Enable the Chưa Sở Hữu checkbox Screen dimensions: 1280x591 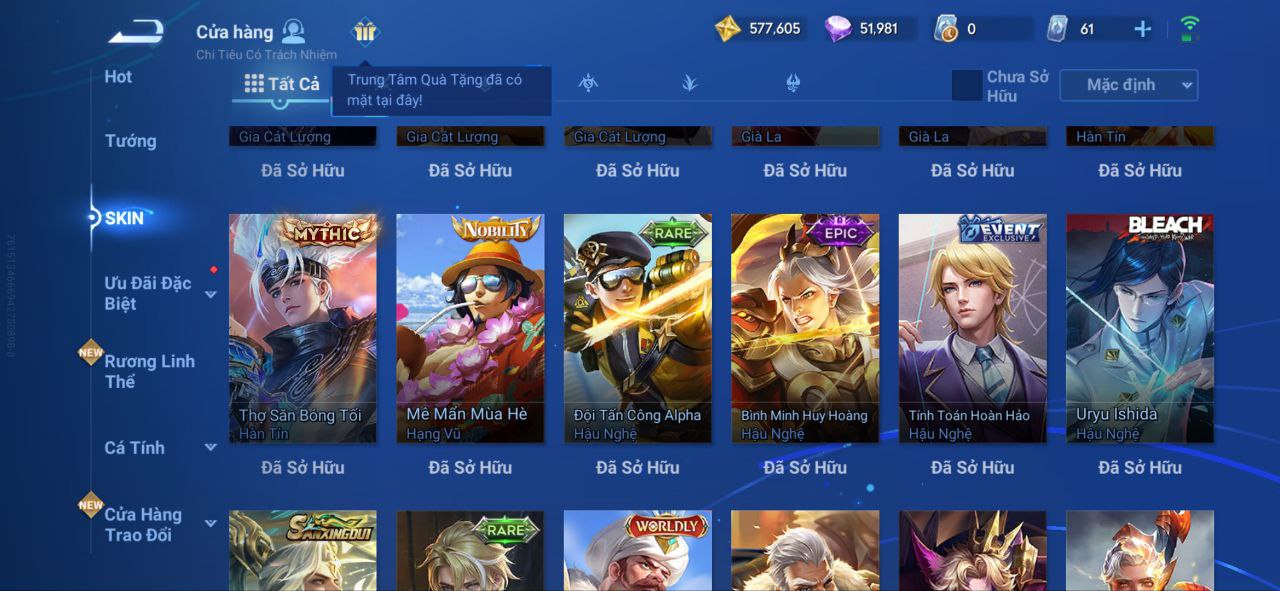pos(967,85)
